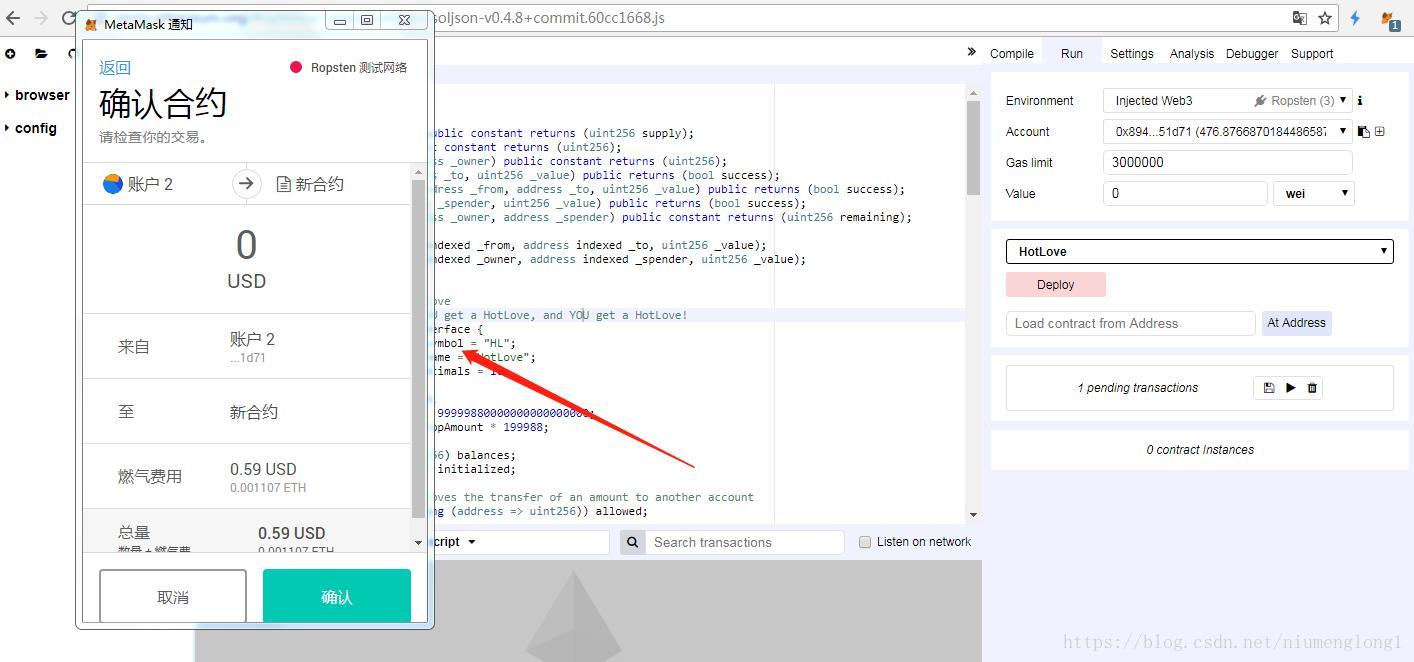Click the Deploy button
The height and width of the screenshot is (662, 1414).
coord(1056,285)
